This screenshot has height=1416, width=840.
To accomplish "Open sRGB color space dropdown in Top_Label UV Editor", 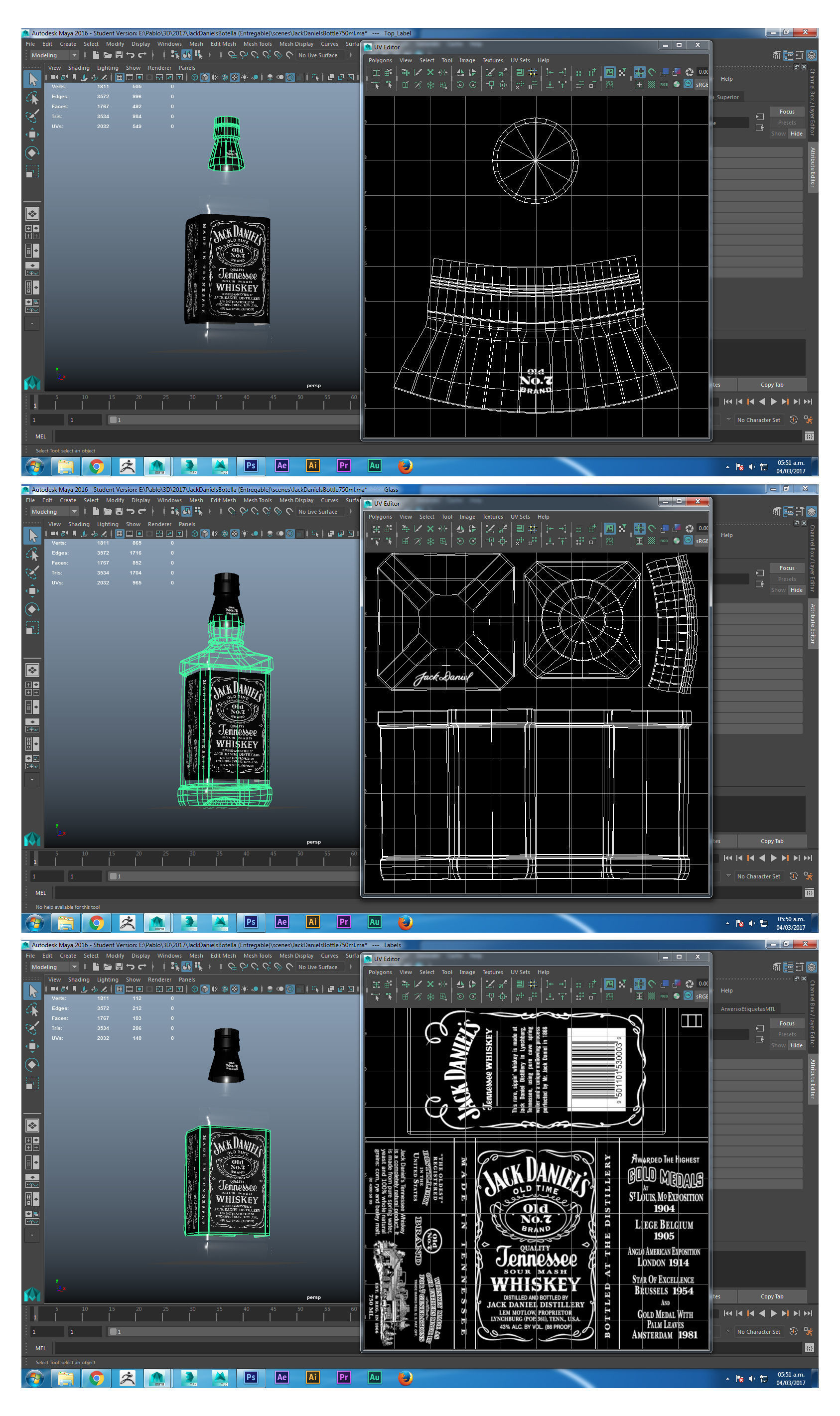I will [702, 84].
